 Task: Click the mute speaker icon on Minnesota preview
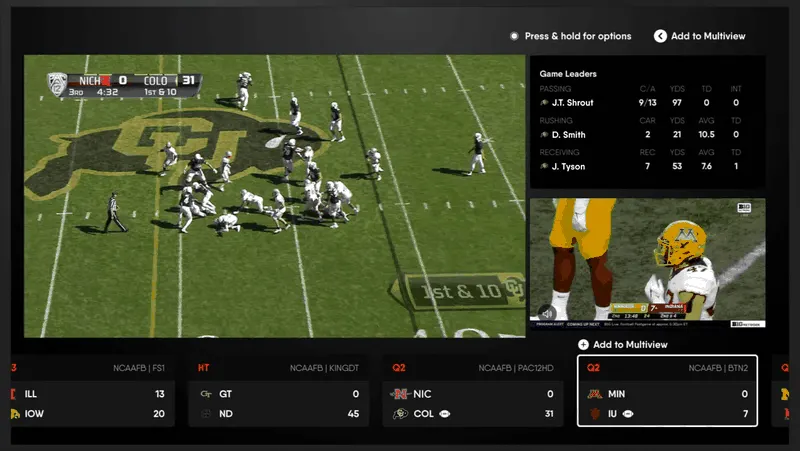tap(546, 313)
